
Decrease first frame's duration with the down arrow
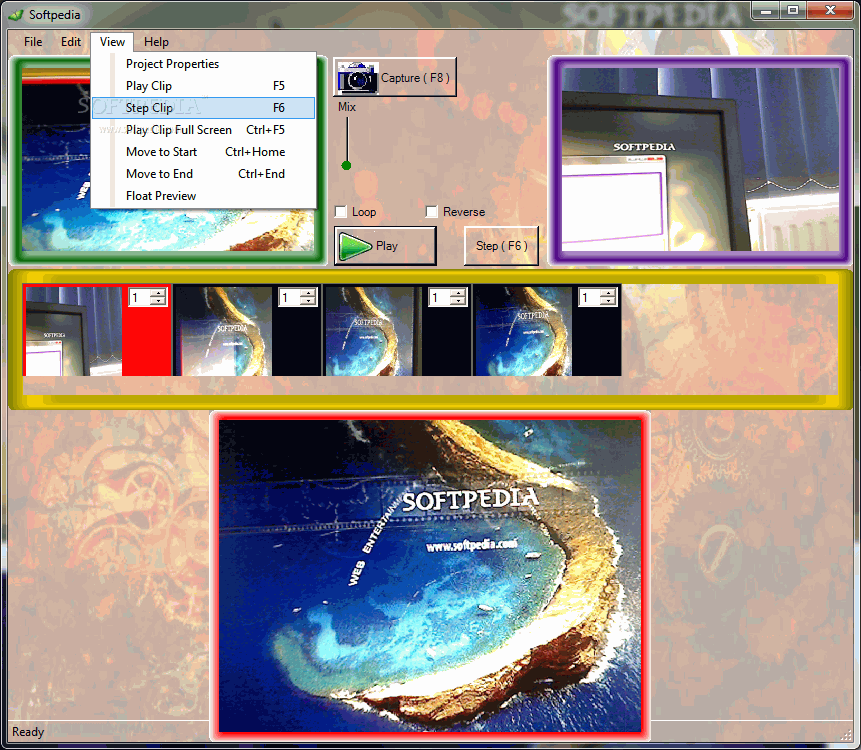pos(158,301)
